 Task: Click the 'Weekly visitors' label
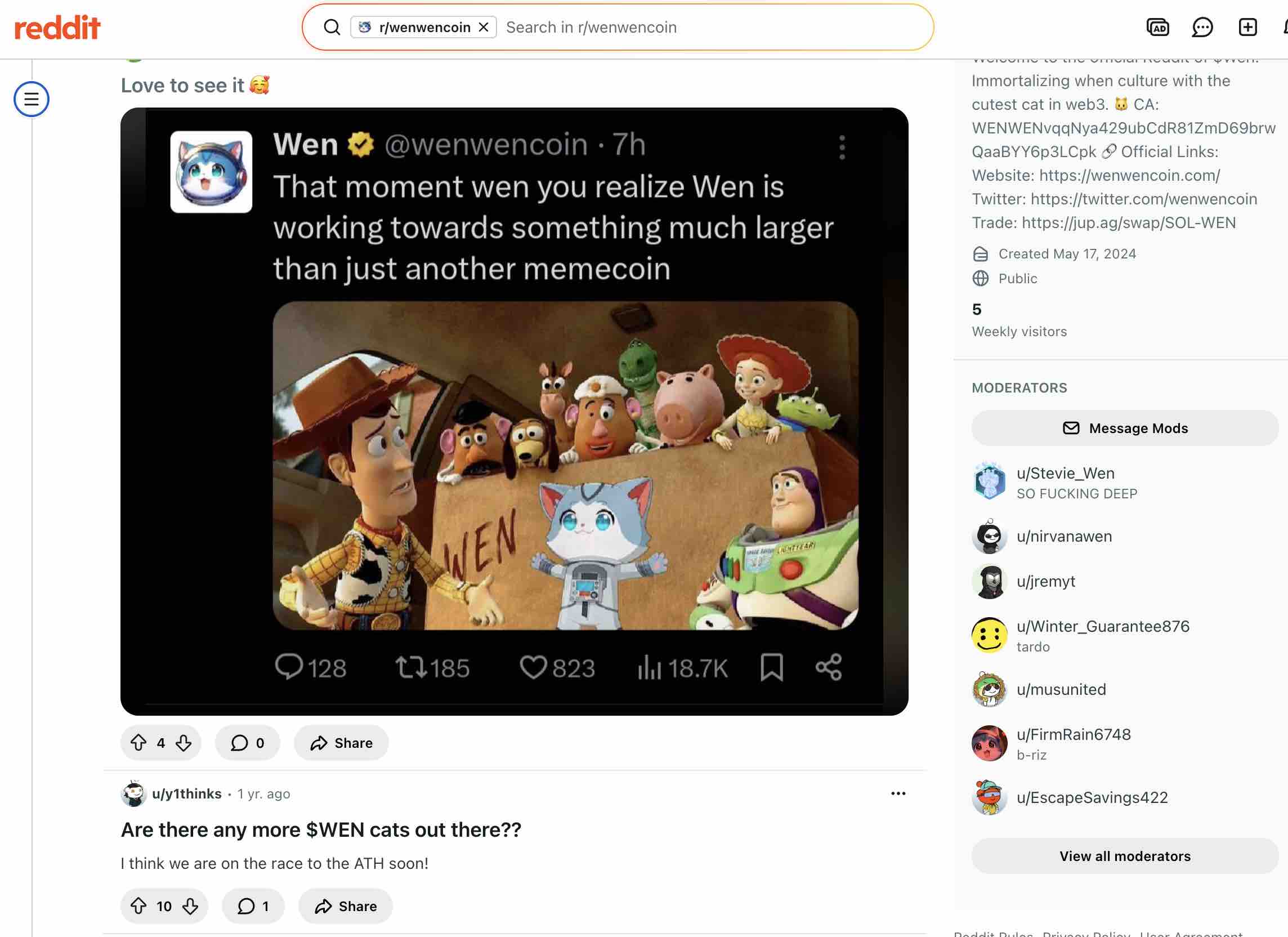pos(1019,331)
